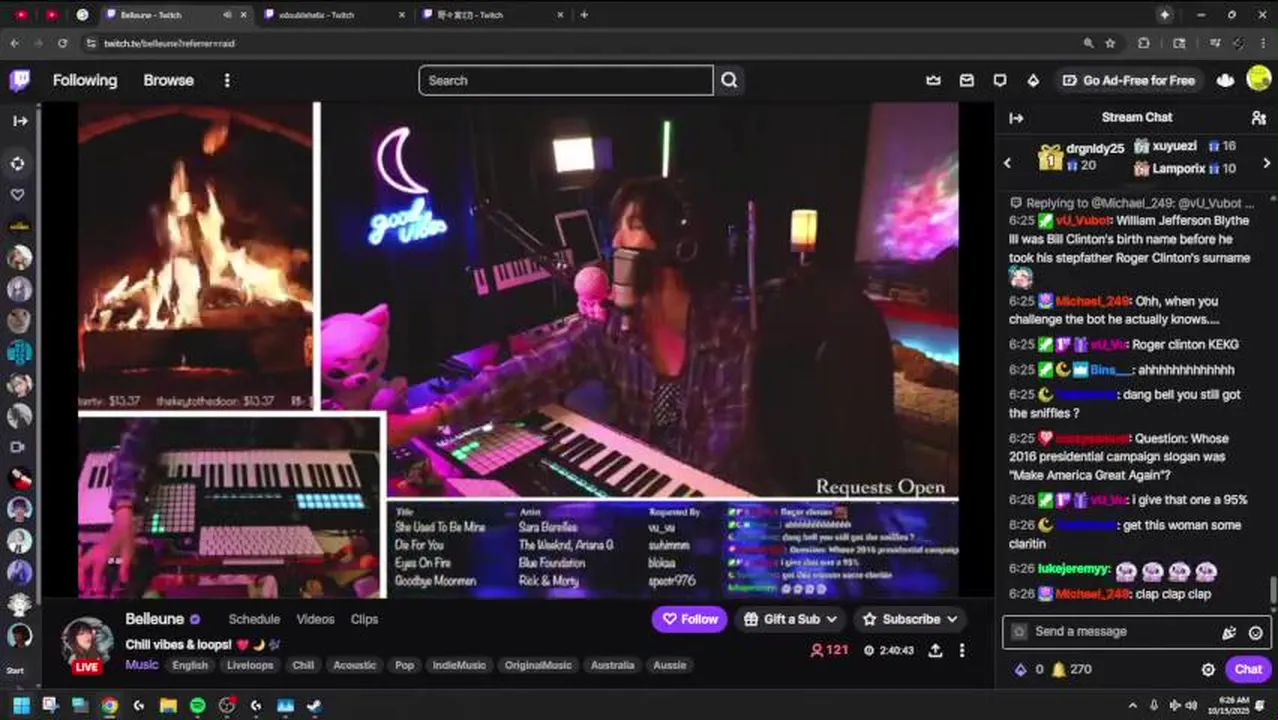The image size is (1278, 720).
Task: Open the notifications inbox icon
Action: (967, 80)
